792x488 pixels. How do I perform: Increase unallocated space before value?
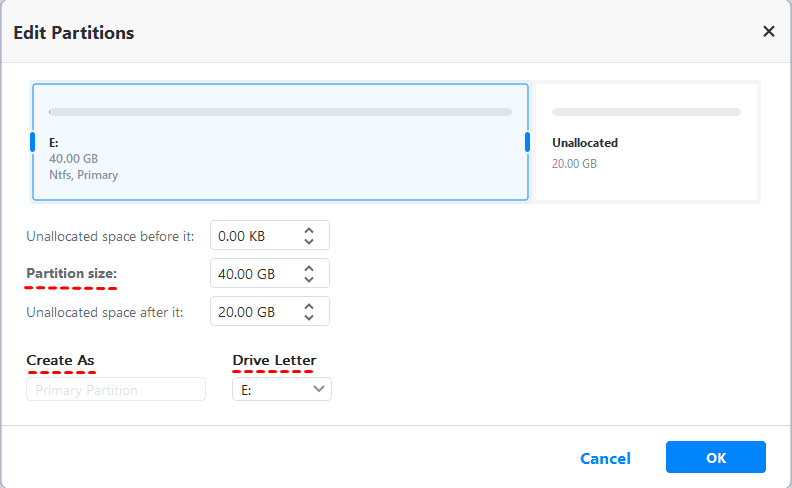tap(309, 231)
